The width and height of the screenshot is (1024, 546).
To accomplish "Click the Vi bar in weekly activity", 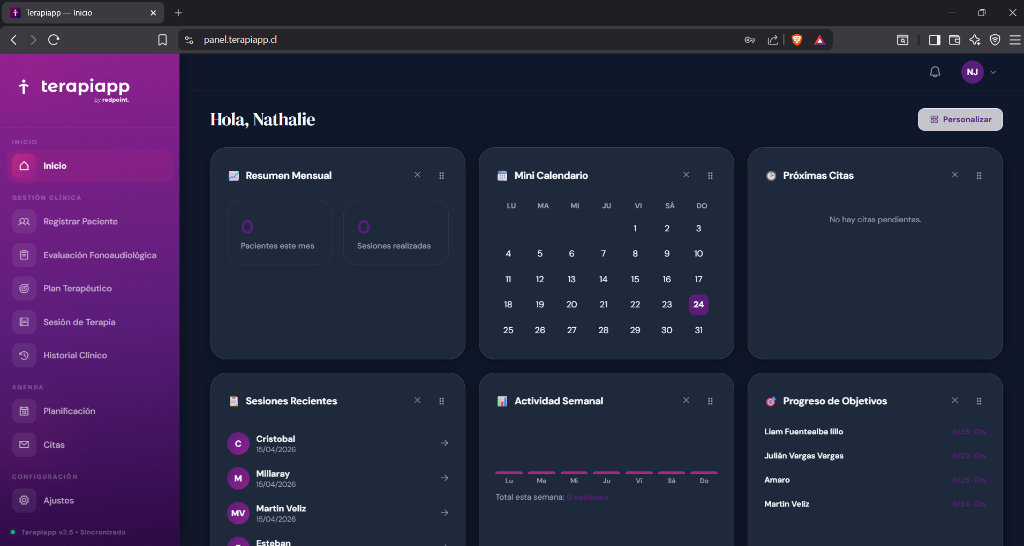I will pos(639,472).
